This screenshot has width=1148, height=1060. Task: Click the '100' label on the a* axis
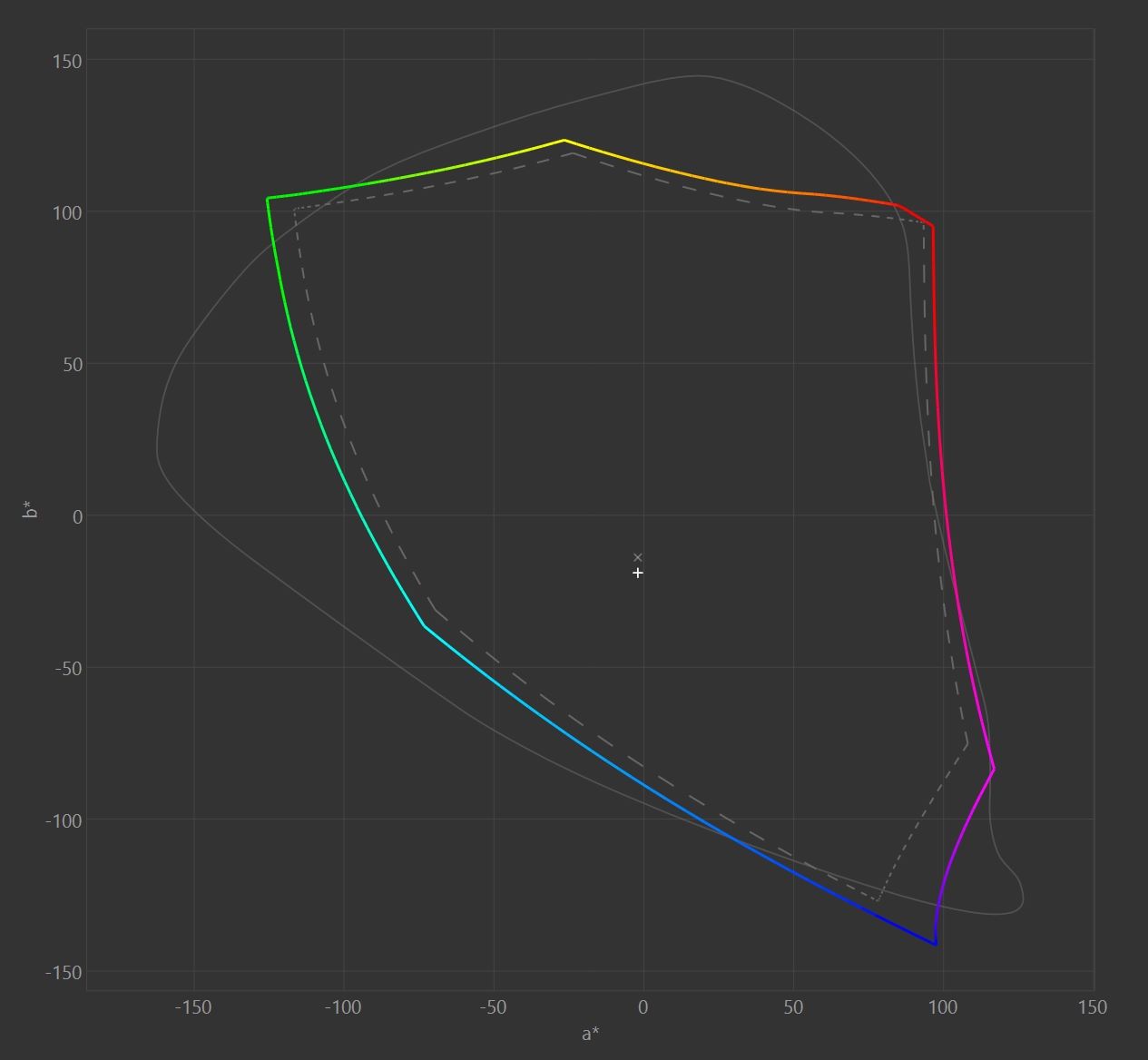(x=943, y=1007)
